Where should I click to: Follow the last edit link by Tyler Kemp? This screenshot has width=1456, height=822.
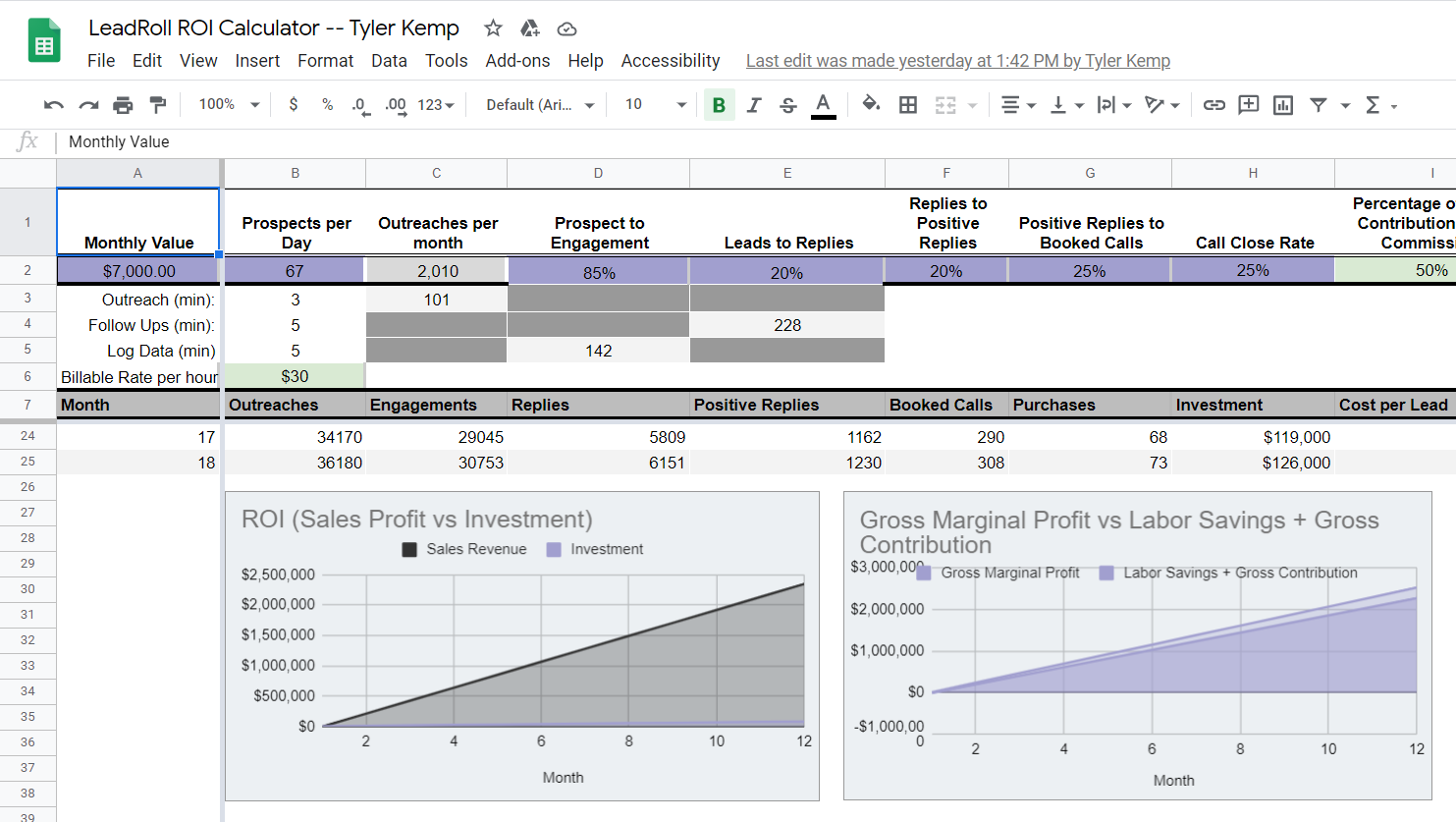click(x=957, y=60)
